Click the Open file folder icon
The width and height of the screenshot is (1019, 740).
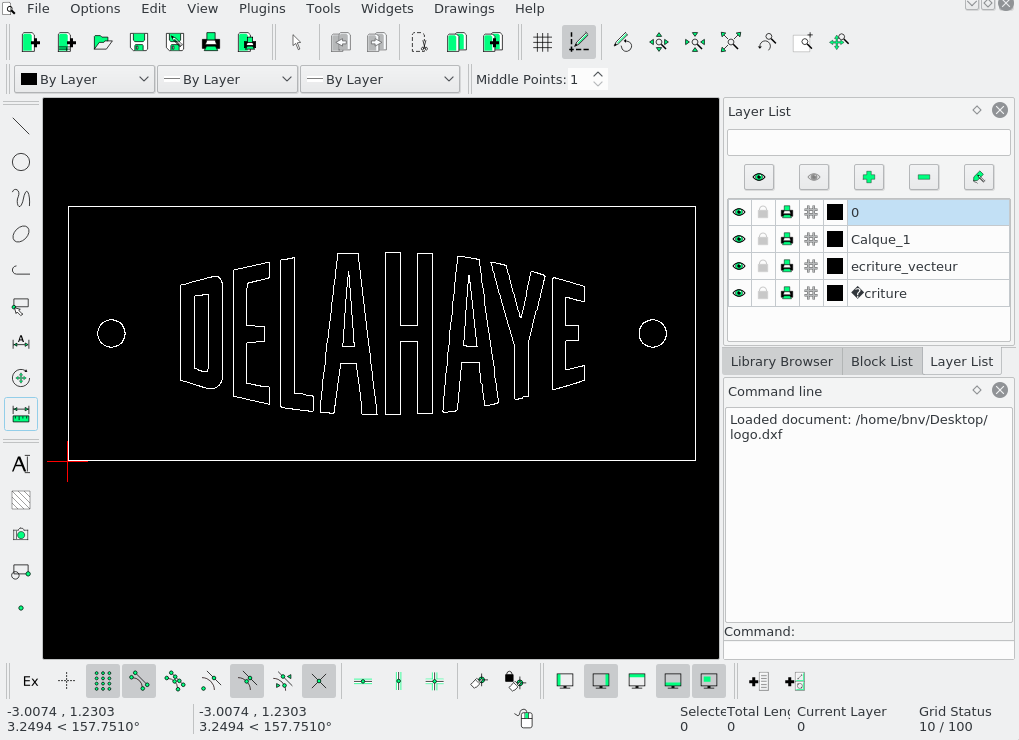[x=103, y=43]
